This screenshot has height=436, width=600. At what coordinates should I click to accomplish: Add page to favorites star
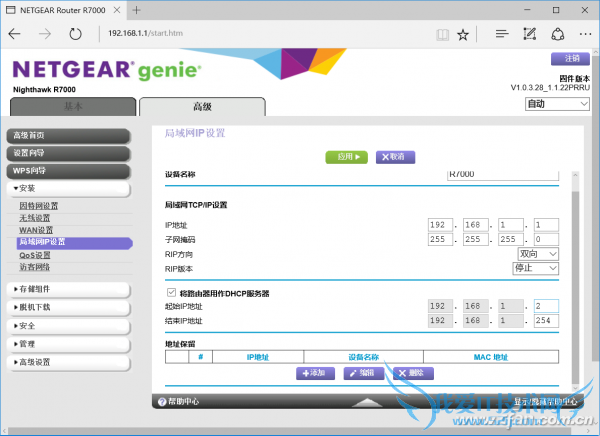tap(463, 35)
